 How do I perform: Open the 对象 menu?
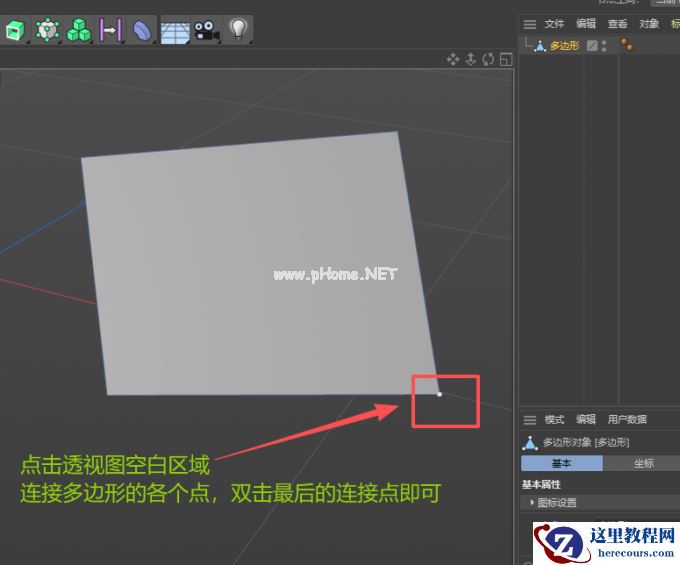(x=649, y=24)
